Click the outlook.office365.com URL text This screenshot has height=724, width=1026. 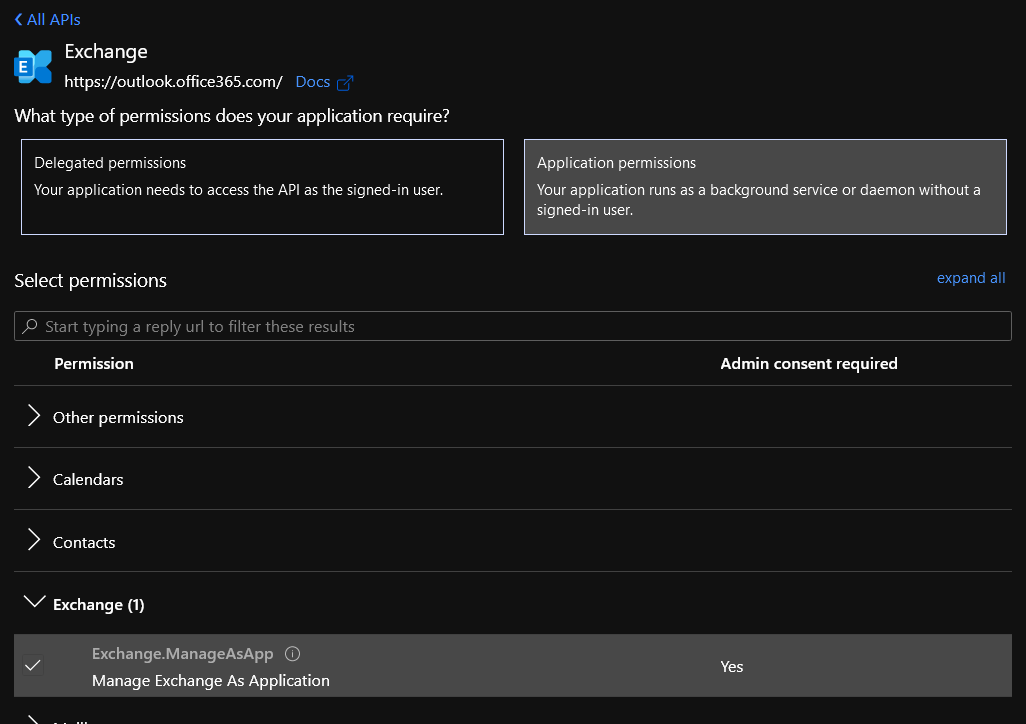(174, 82)
